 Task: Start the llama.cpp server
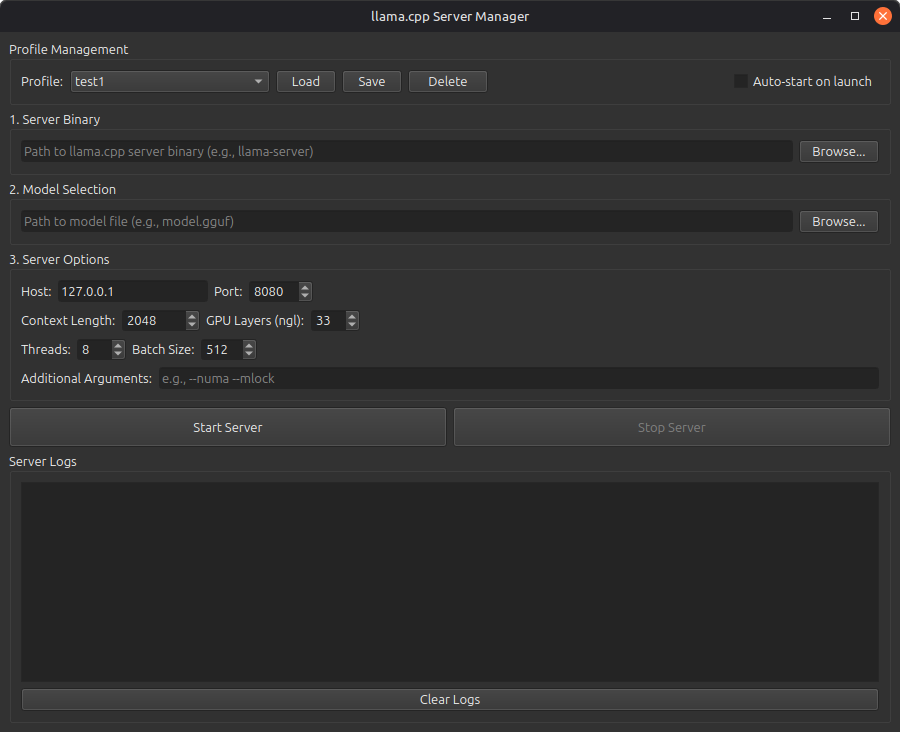227,427
